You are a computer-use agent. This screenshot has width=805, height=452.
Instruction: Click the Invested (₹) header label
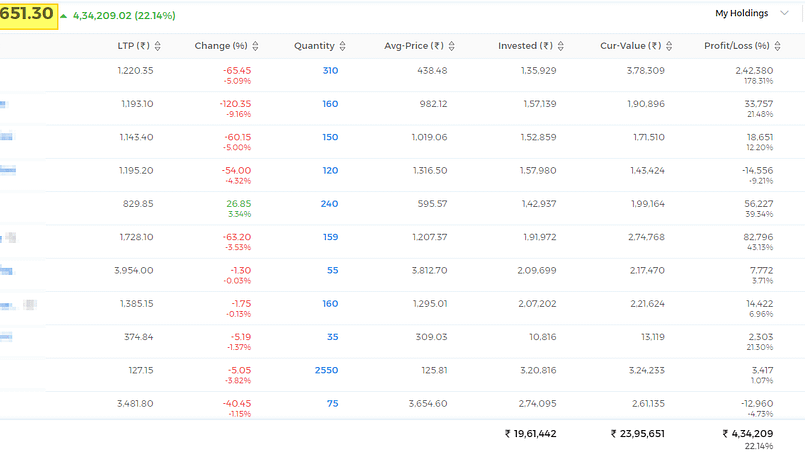(525, 46)
